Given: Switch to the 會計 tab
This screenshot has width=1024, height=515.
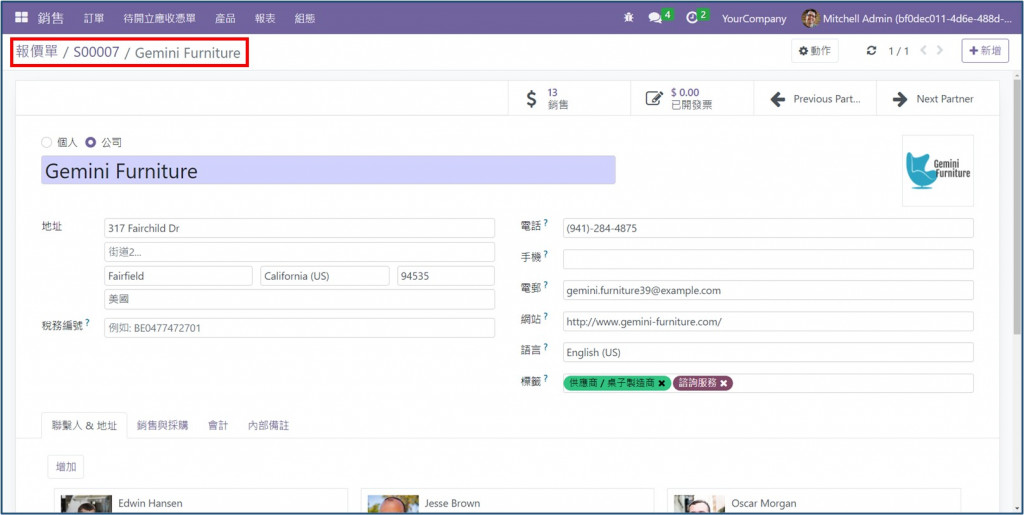Looking at the screenshot, I should pos(218,426).
